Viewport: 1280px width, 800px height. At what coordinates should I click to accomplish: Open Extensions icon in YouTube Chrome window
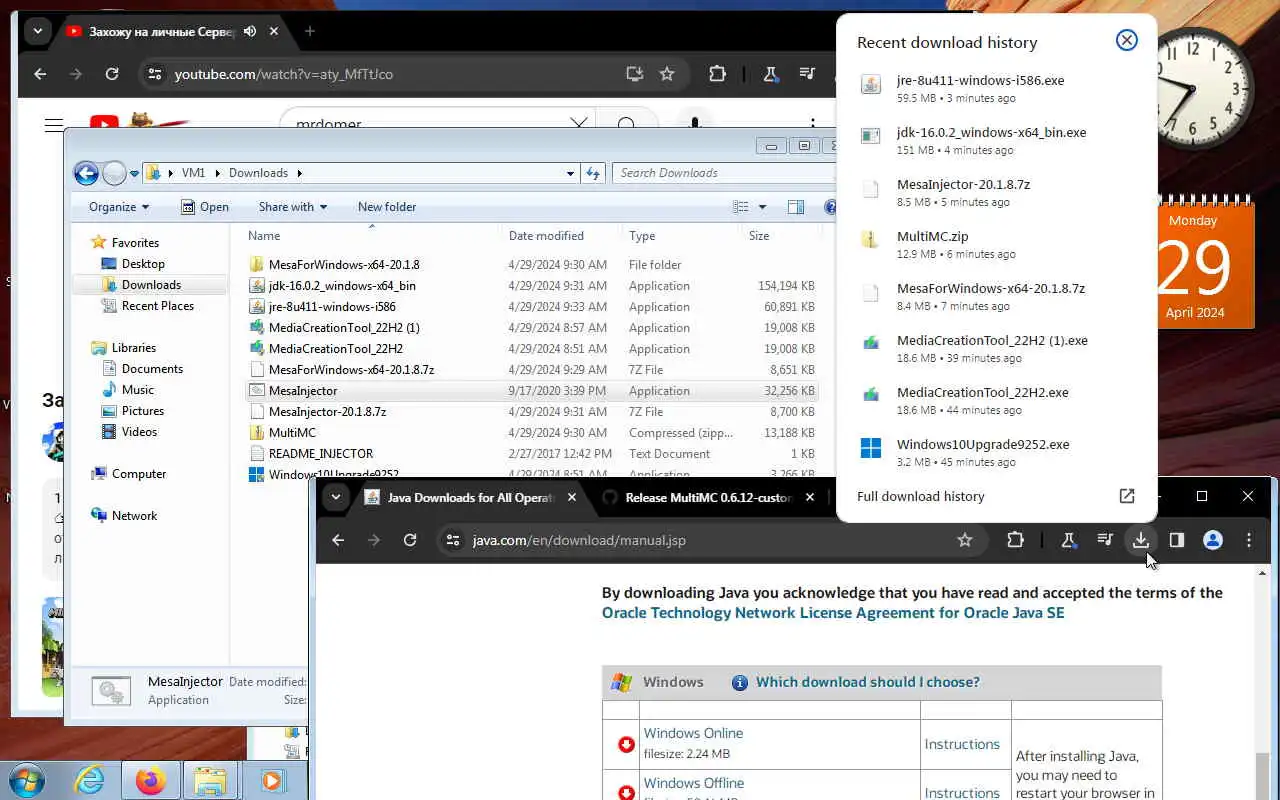pos(717,74)
